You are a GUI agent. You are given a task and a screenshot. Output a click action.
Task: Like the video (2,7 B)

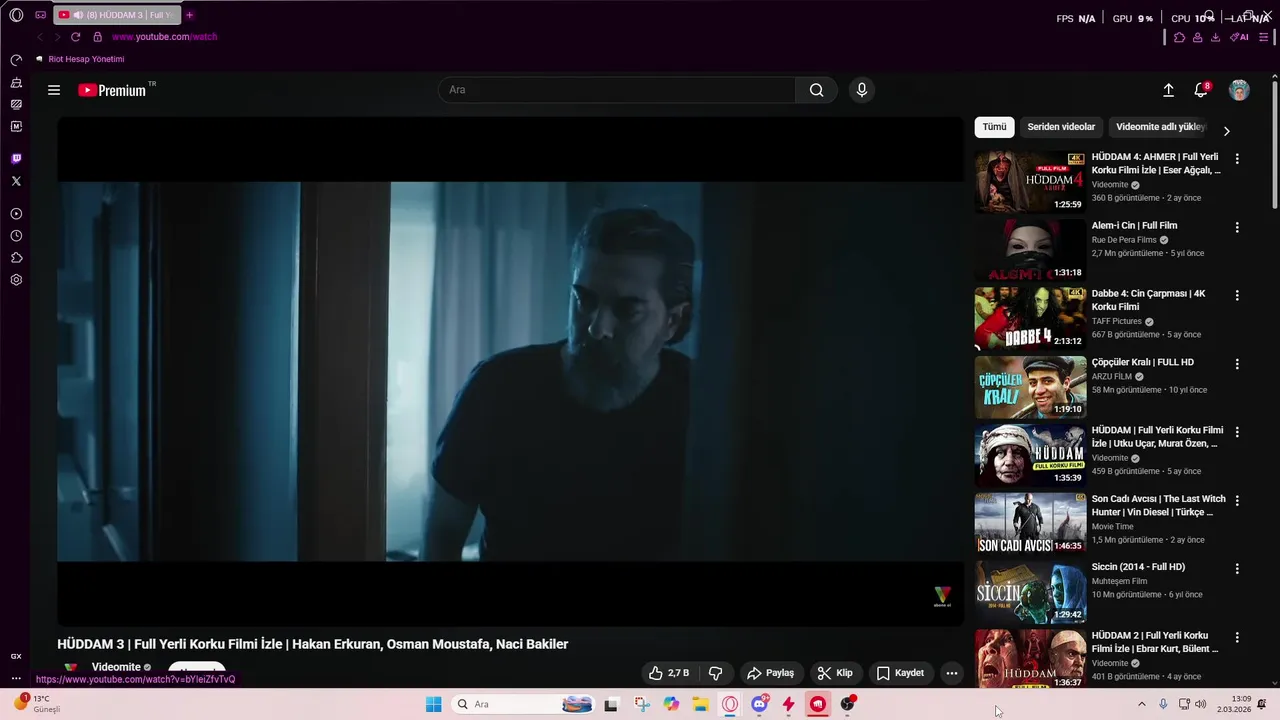[669, 673]
